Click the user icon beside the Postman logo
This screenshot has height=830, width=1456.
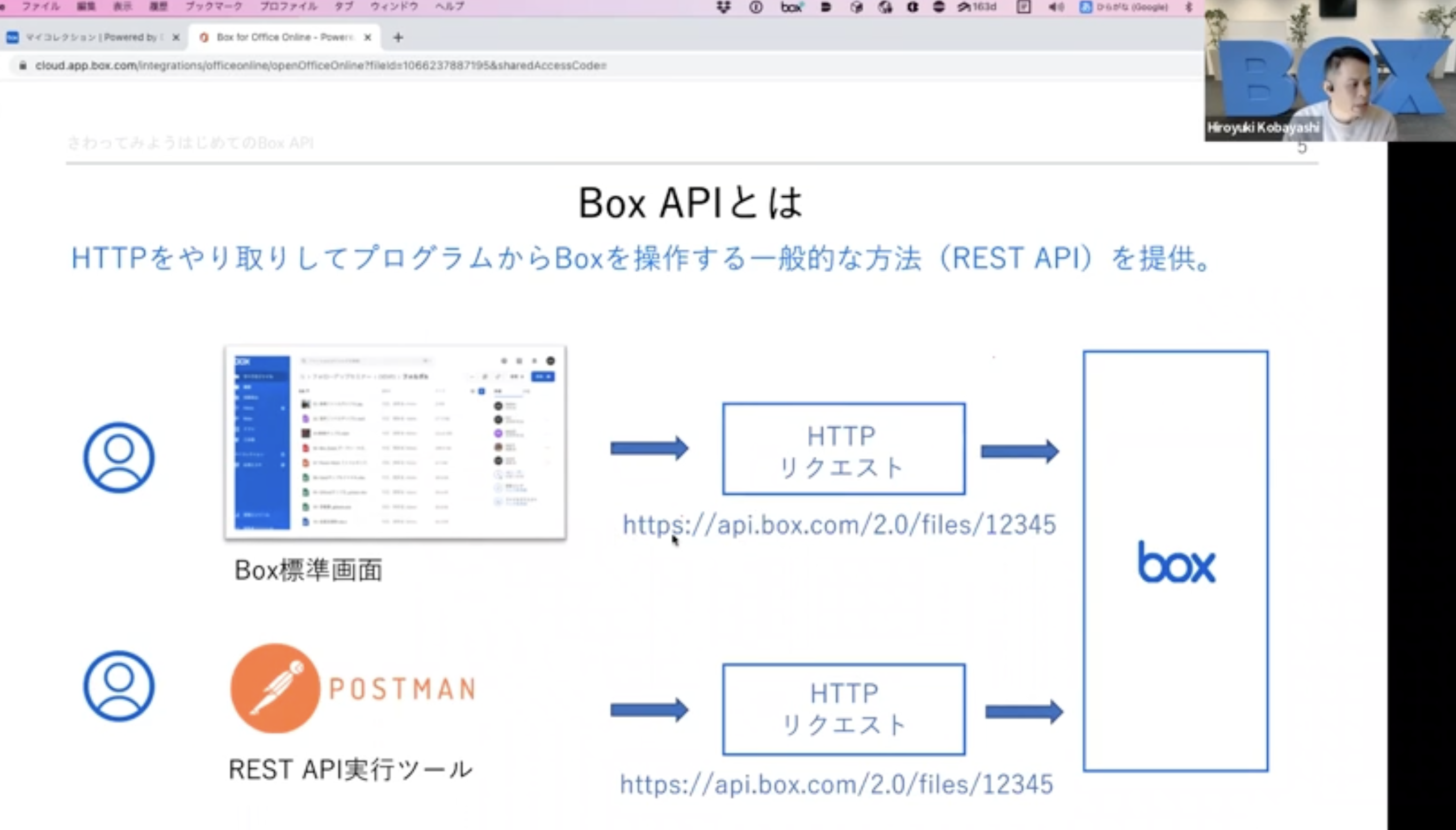(119, 686)
